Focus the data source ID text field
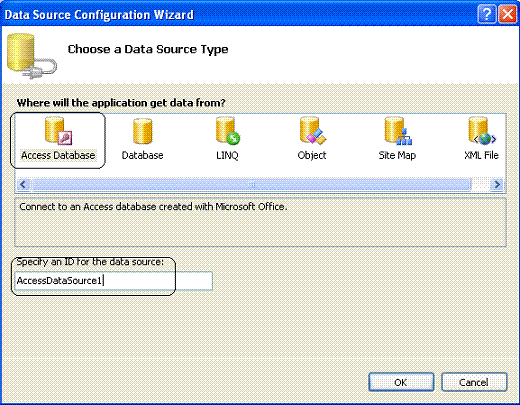This screenshot has width=520, height=405. coord(113,281)
